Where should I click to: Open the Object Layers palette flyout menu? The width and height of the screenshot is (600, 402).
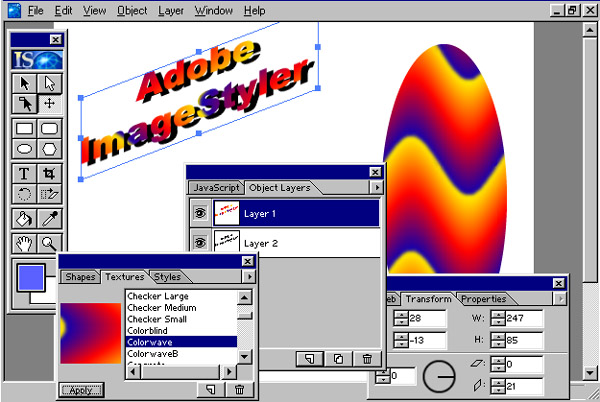coord(377,187)
